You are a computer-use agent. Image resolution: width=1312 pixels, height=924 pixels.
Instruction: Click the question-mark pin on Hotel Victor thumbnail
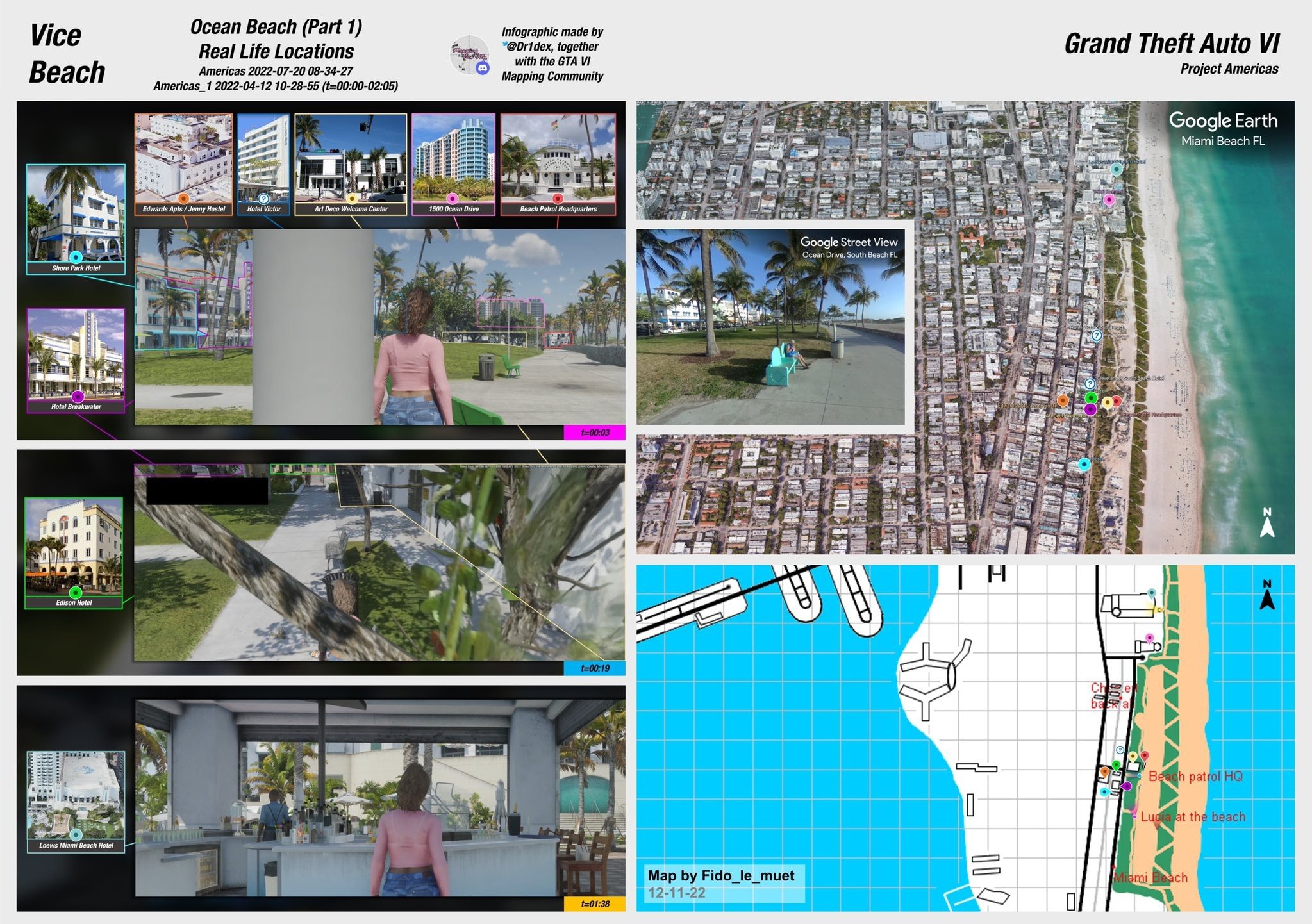pos(263,198)
